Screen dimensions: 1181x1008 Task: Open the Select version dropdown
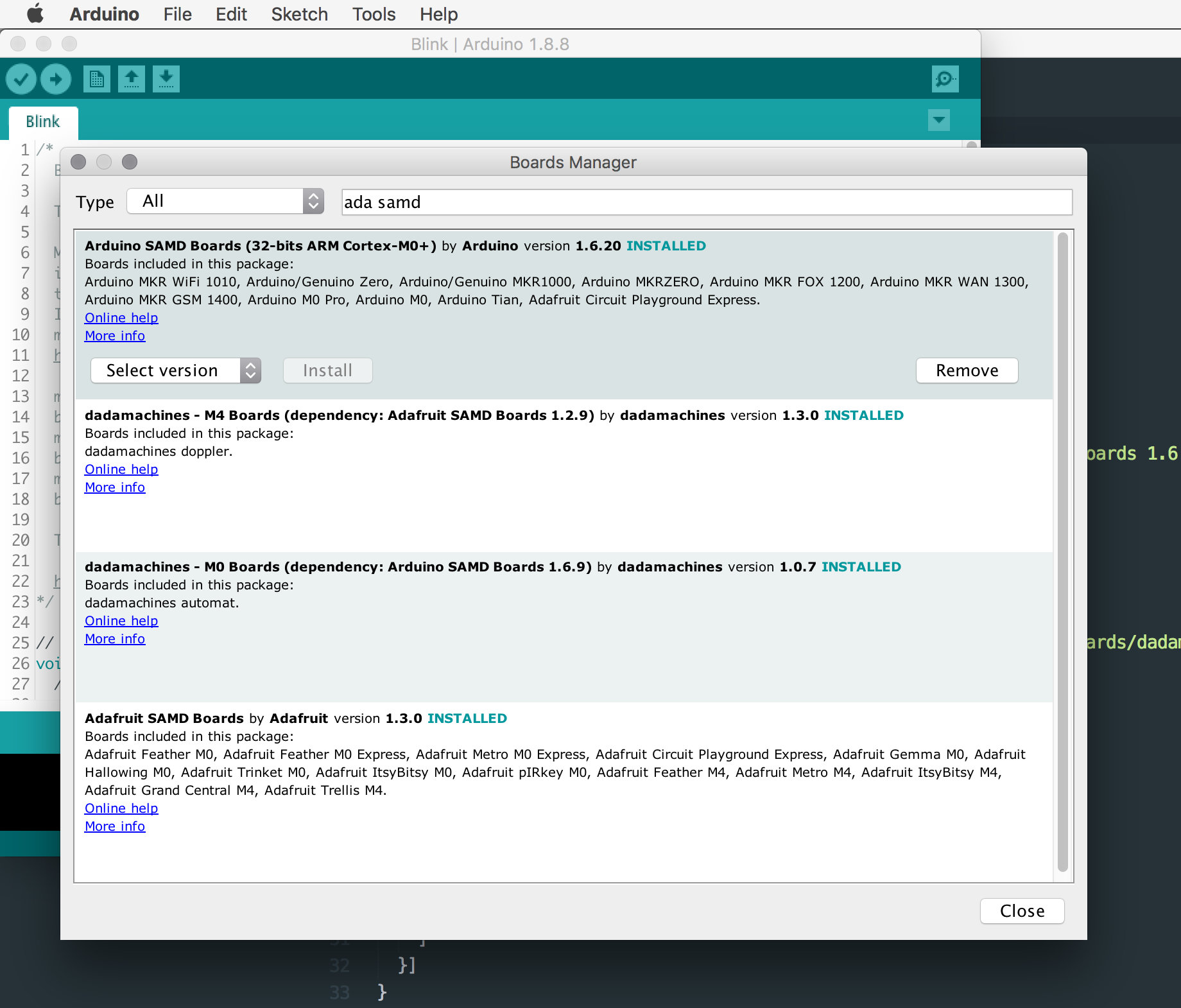[x=176, y=370]
